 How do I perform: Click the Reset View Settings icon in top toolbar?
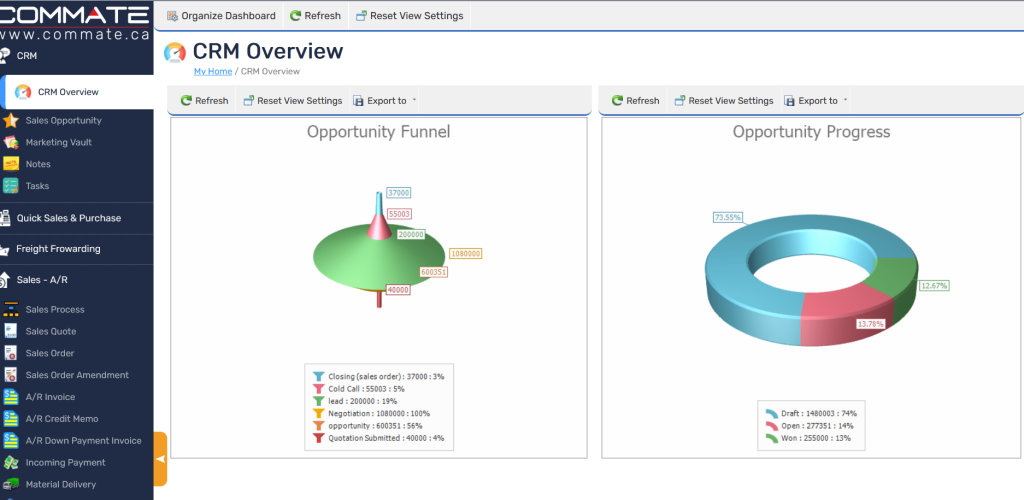point(361,16)
